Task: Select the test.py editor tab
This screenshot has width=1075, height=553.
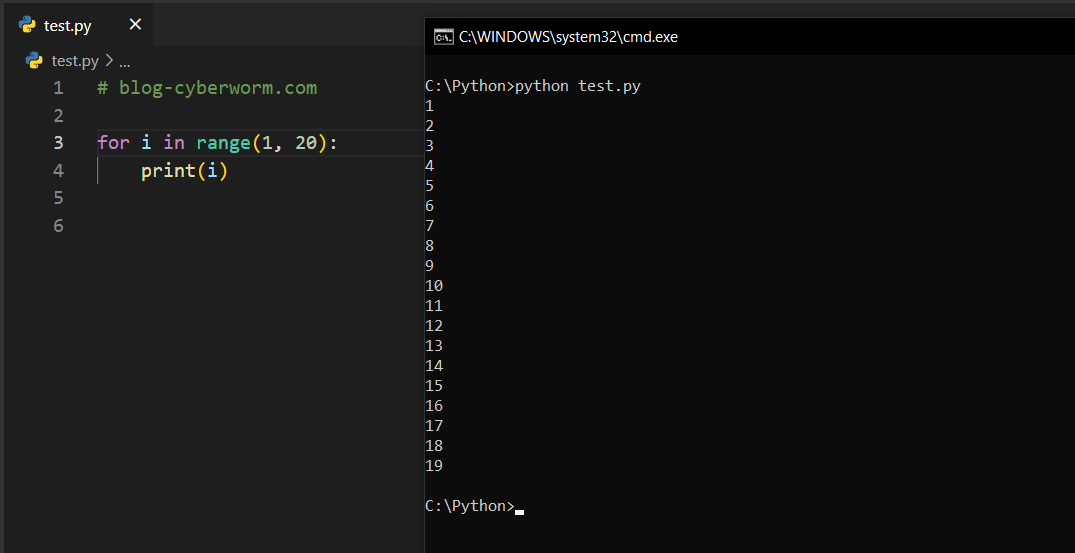Action: pos(67,25)
